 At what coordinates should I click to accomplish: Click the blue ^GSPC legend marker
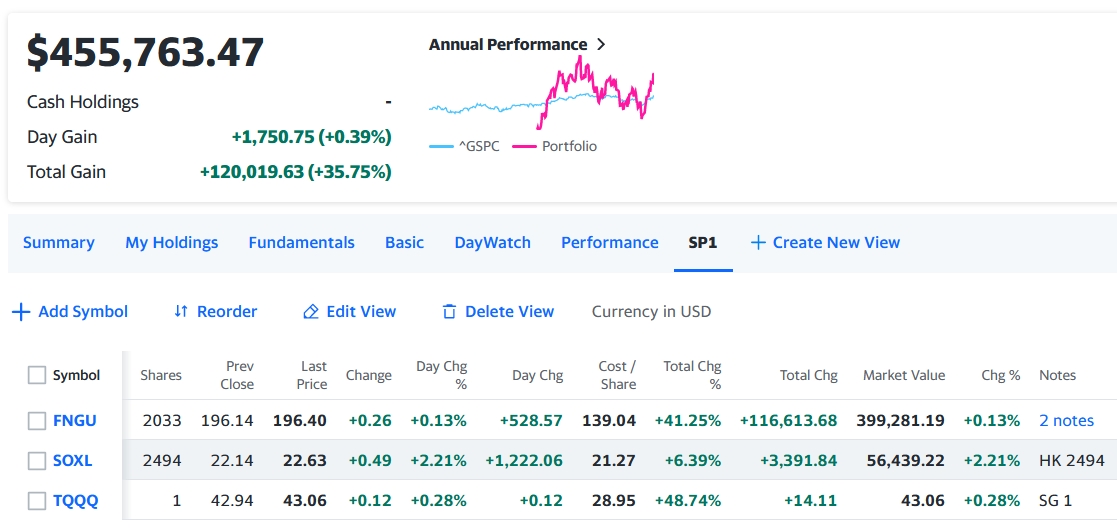click(x=441, y=147)
